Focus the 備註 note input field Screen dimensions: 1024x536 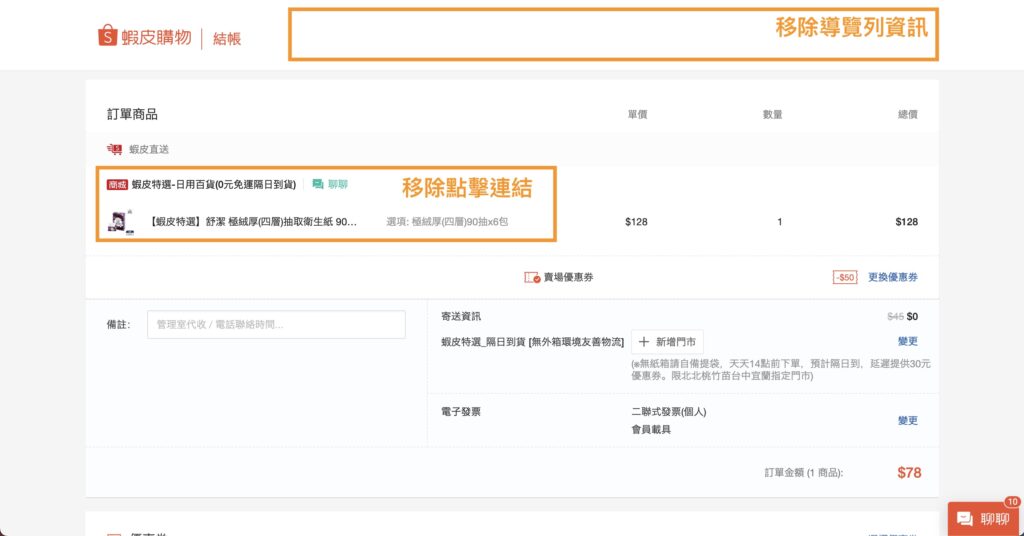tap(276, 324)
